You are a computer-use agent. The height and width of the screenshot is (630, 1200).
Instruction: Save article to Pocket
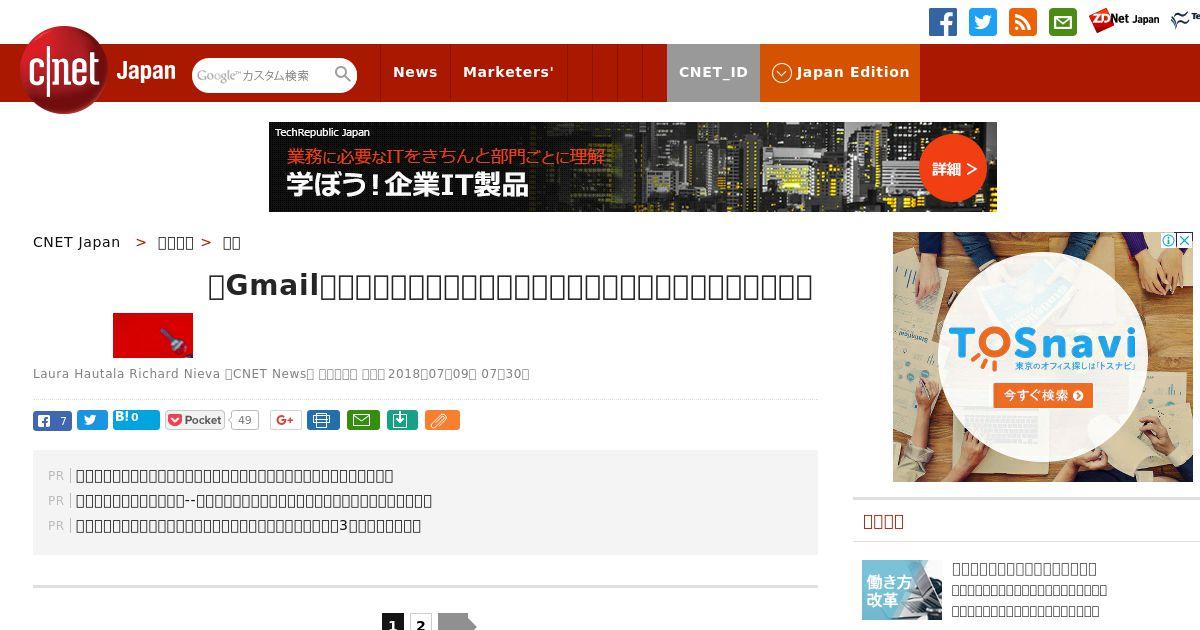tap(195, 420)
